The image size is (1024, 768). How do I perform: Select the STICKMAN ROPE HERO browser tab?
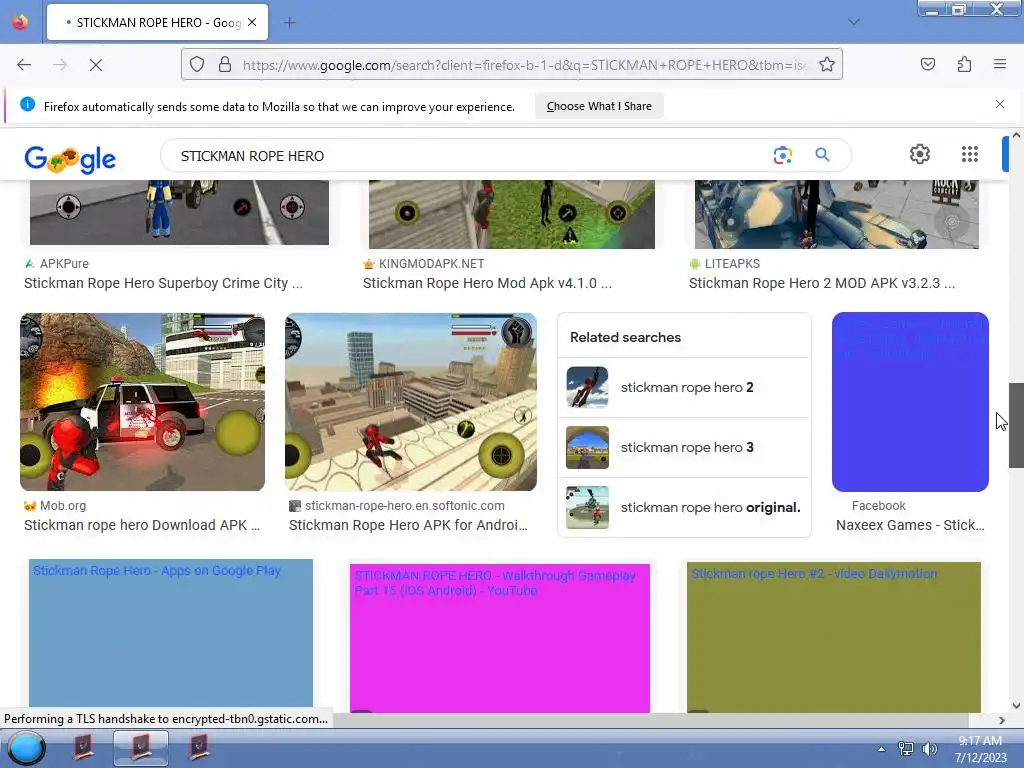(x=157, y=22)
